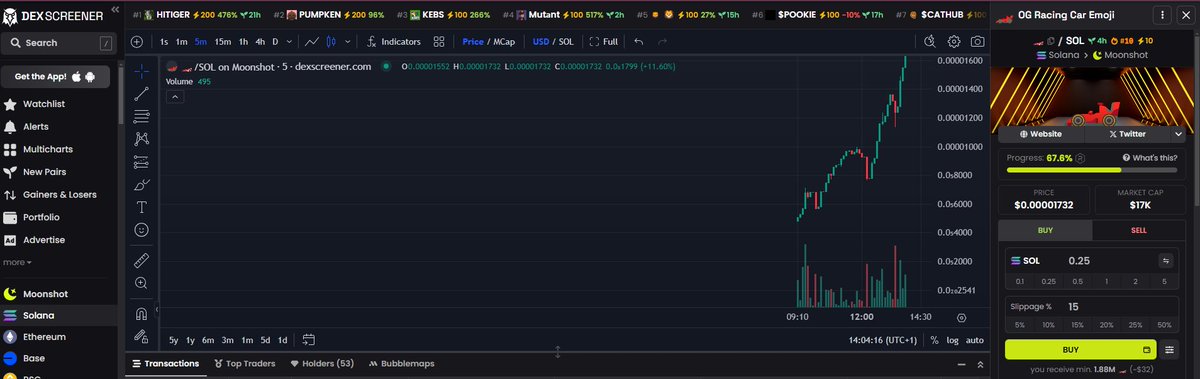Activate the chart zoom-in tool
Image resolution: width=1200 pixels, height=379 pixels.
click(x=141, y=283)
